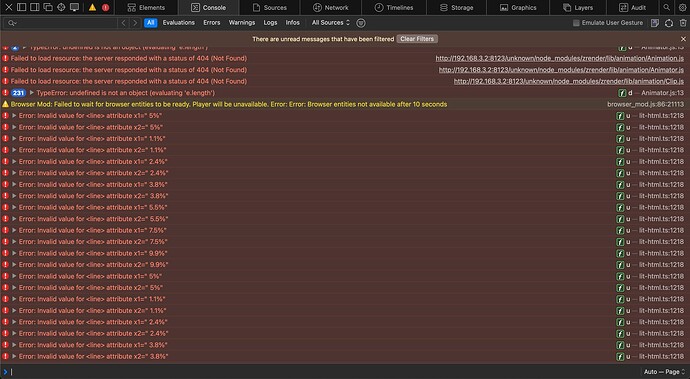Screen dimensions: 690x379
Task: Switch to the Elements tab
Action: coord(146,7)
